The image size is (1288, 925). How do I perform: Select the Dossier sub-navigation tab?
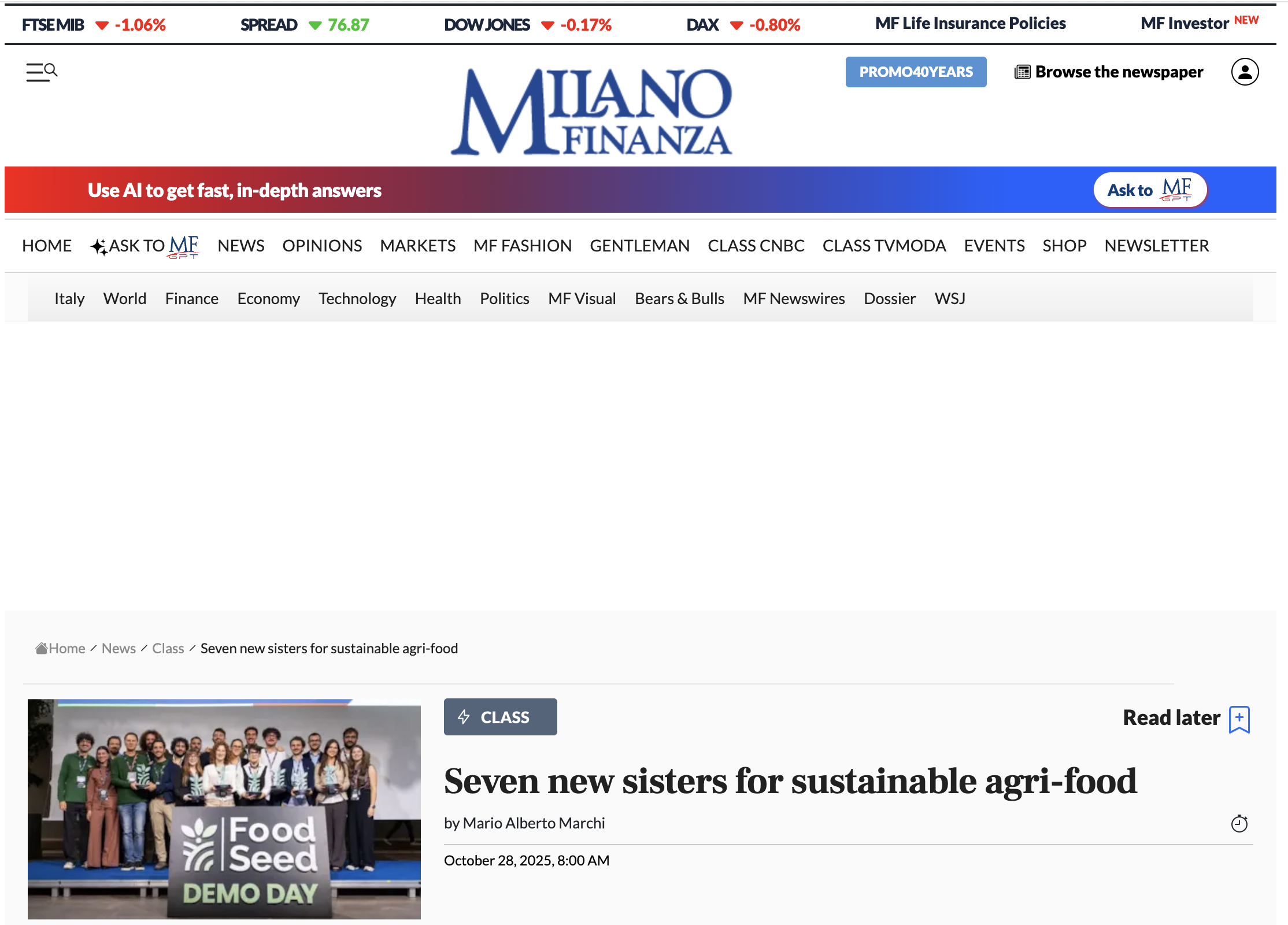click(890, 298)
